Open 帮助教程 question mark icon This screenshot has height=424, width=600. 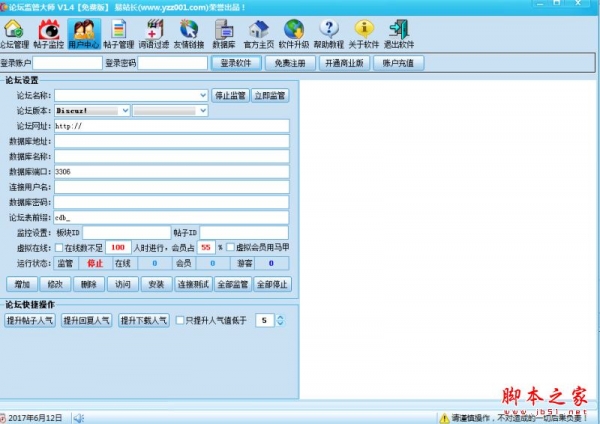coord(329,34)
